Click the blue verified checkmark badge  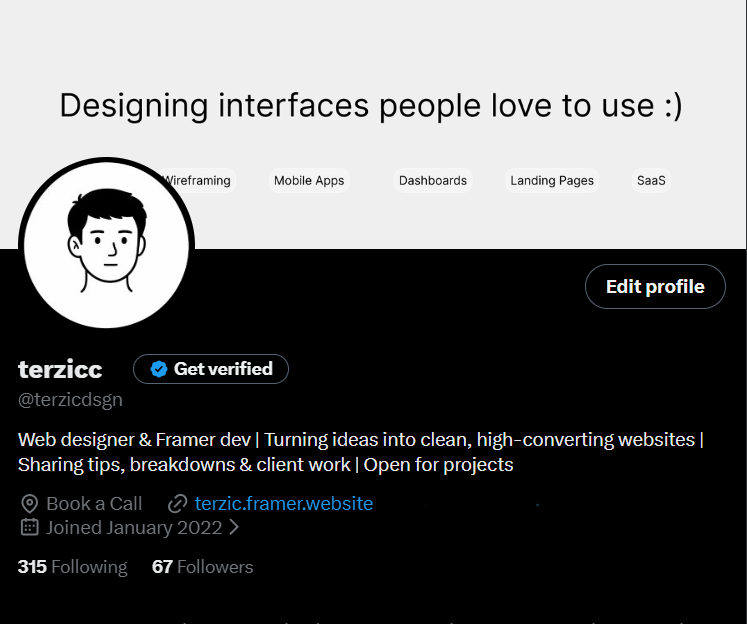coord(159,369)
